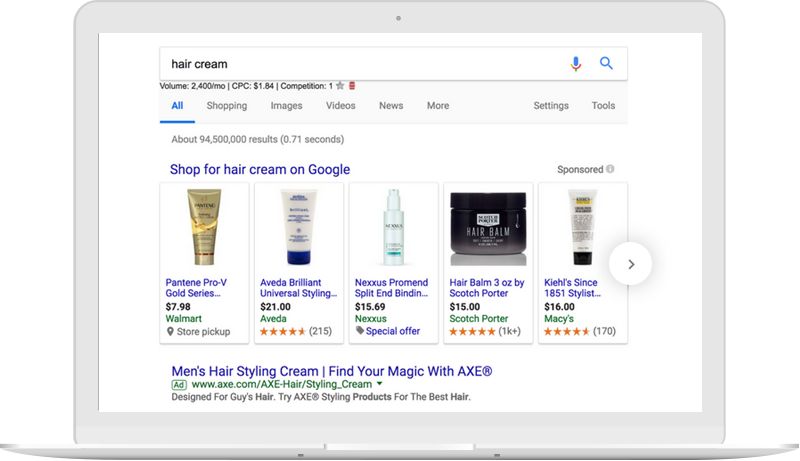
Task: Click the www.axe.com/AXE-Hair/Styling_Cream URL
Action: [282, 384]
